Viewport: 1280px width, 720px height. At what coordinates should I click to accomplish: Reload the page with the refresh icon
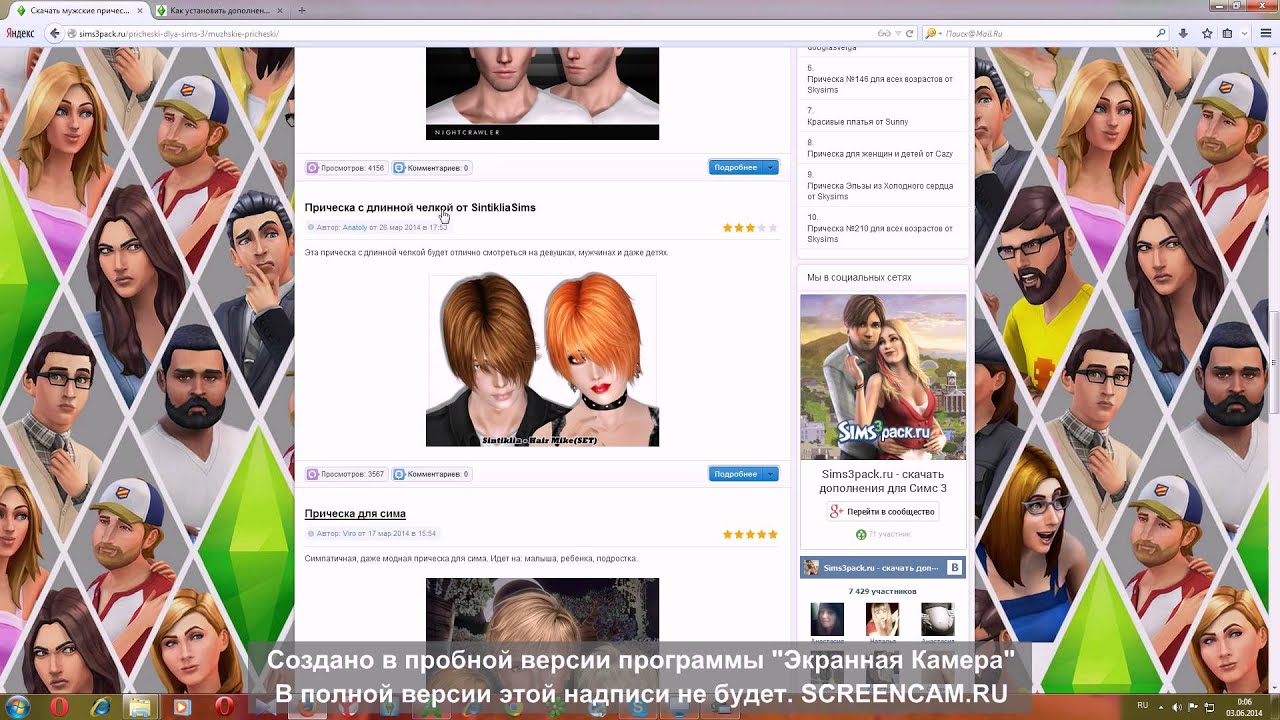click(909, 33)
